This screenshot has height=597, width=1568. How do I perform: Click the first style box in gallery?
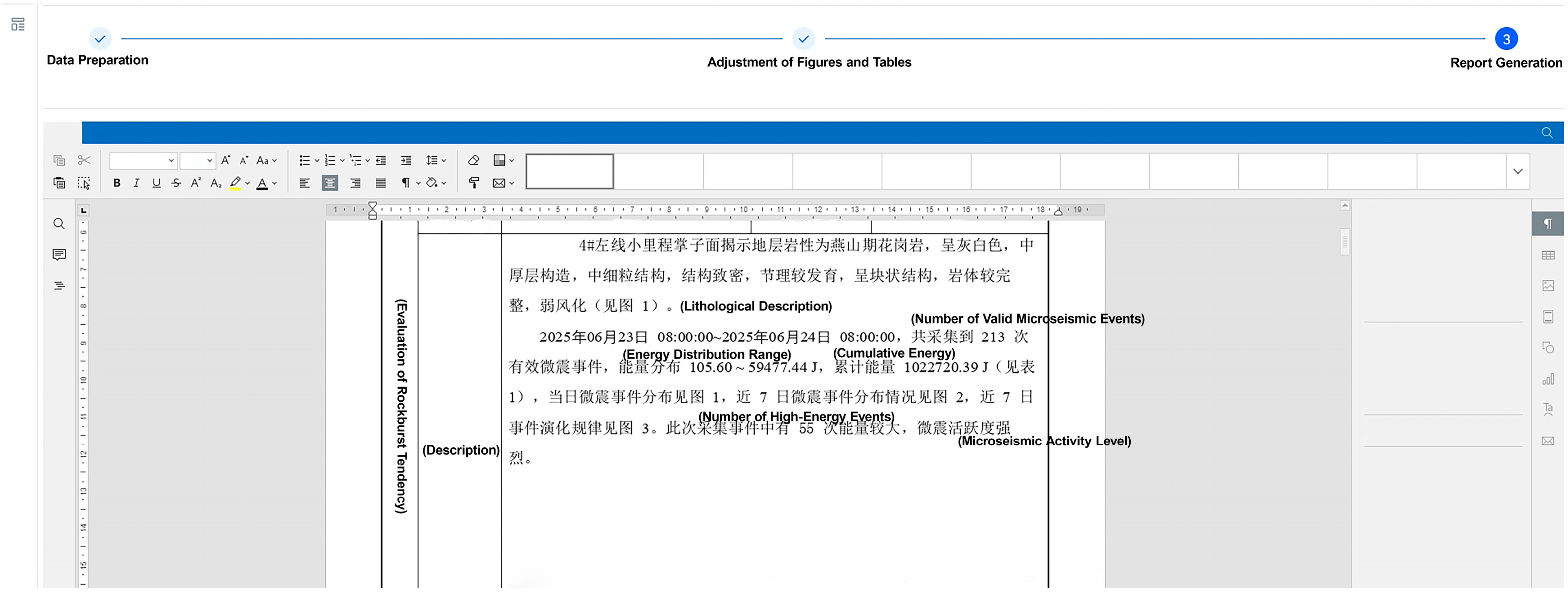(569, 171)
